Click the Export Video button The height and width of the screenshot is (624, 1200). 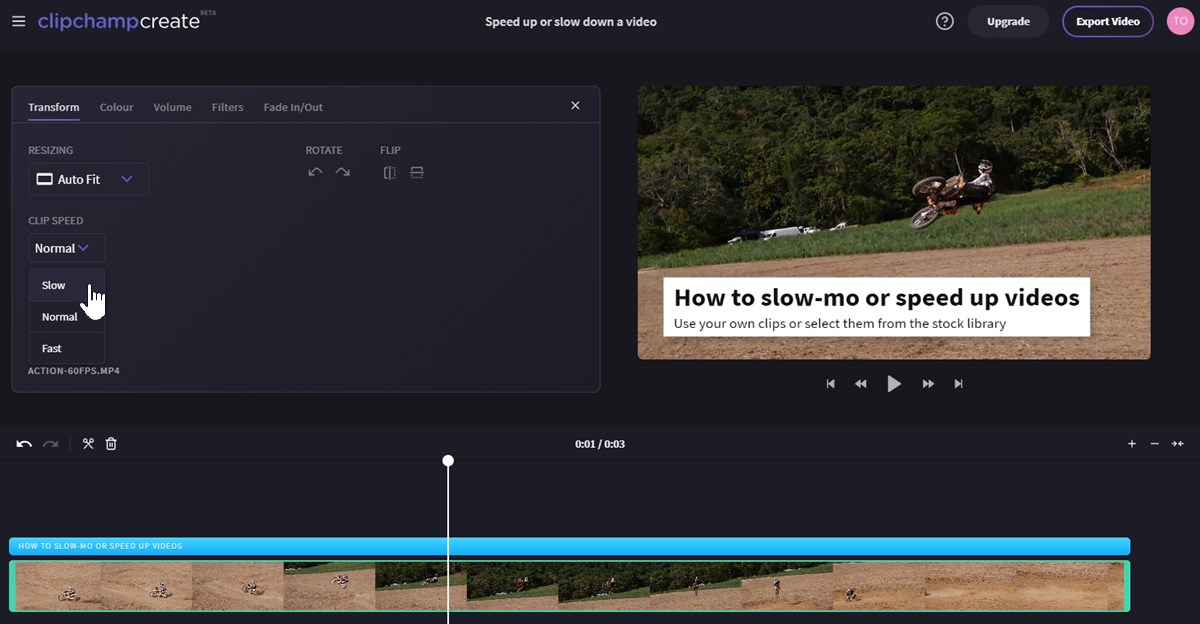(1107, 20)
